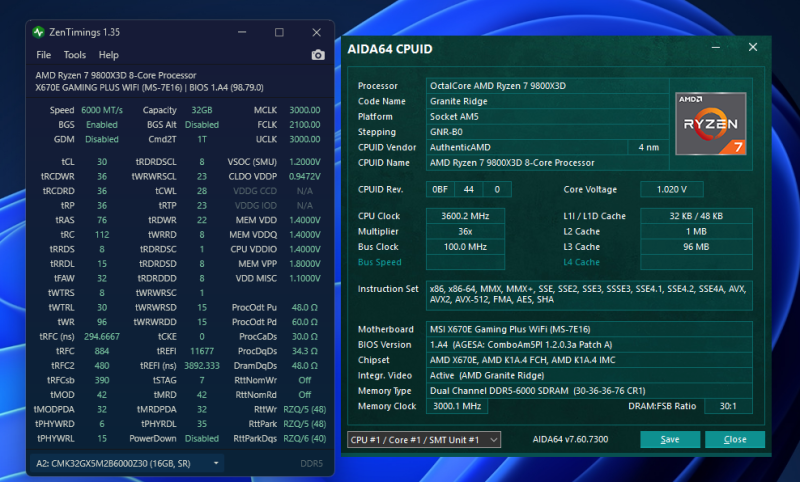Open the File menu in ZenTimings
The height and width of the screenshot is (482, 800).
(x=43, y=55)
